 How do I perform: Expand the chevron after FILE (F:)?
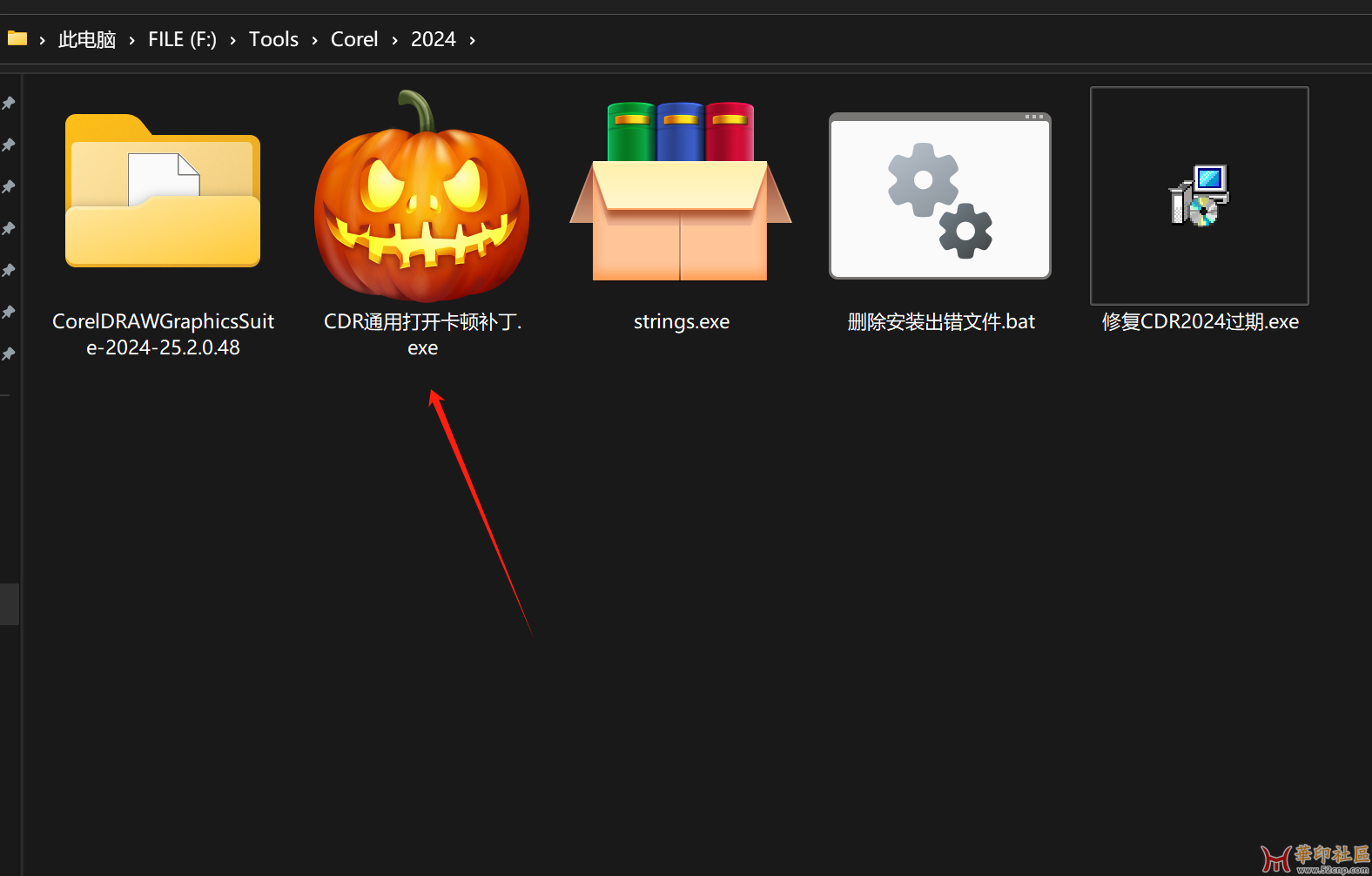tap(232, 40)
